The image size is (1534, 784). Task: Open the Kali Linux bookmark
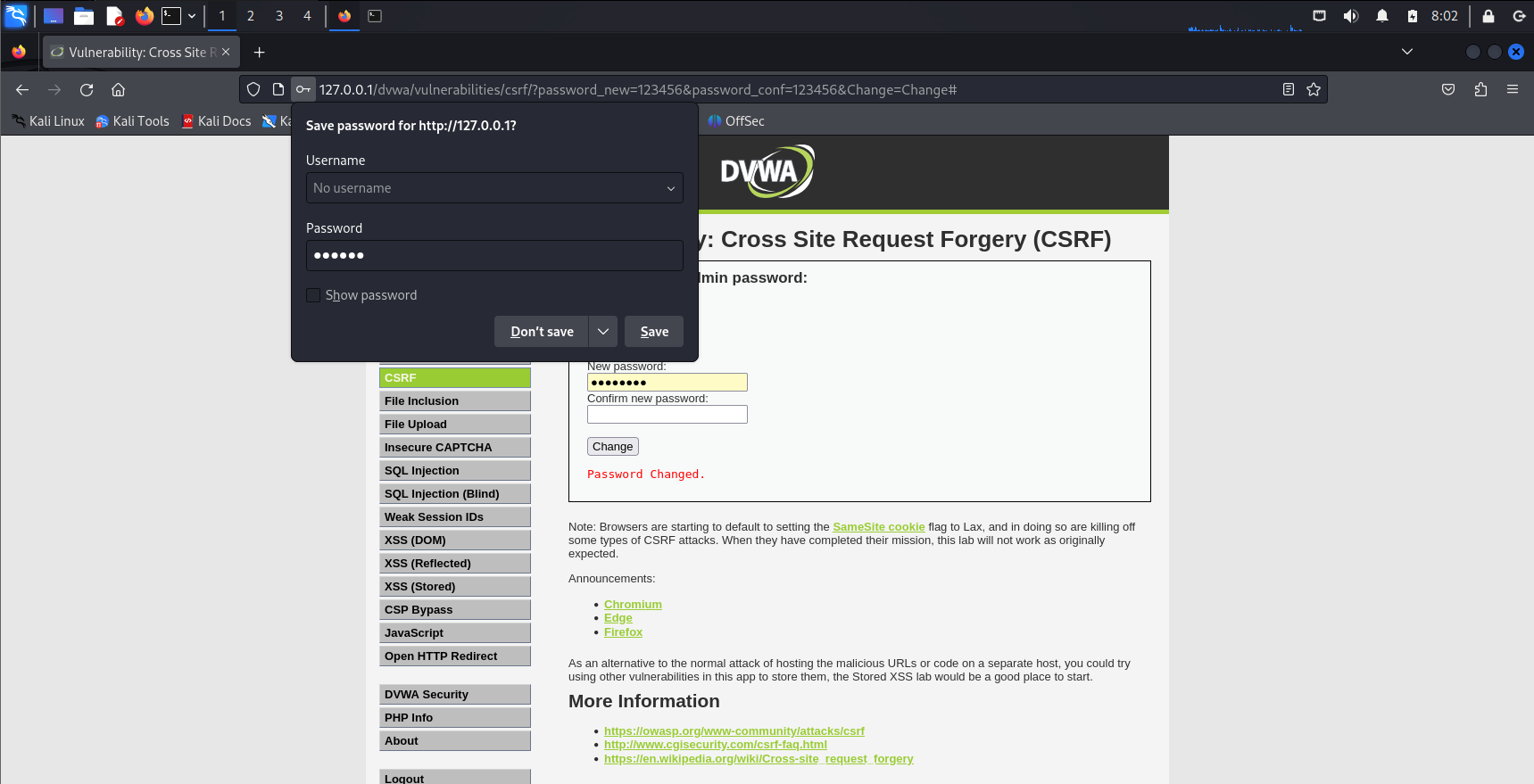click(x=48, y=121)
